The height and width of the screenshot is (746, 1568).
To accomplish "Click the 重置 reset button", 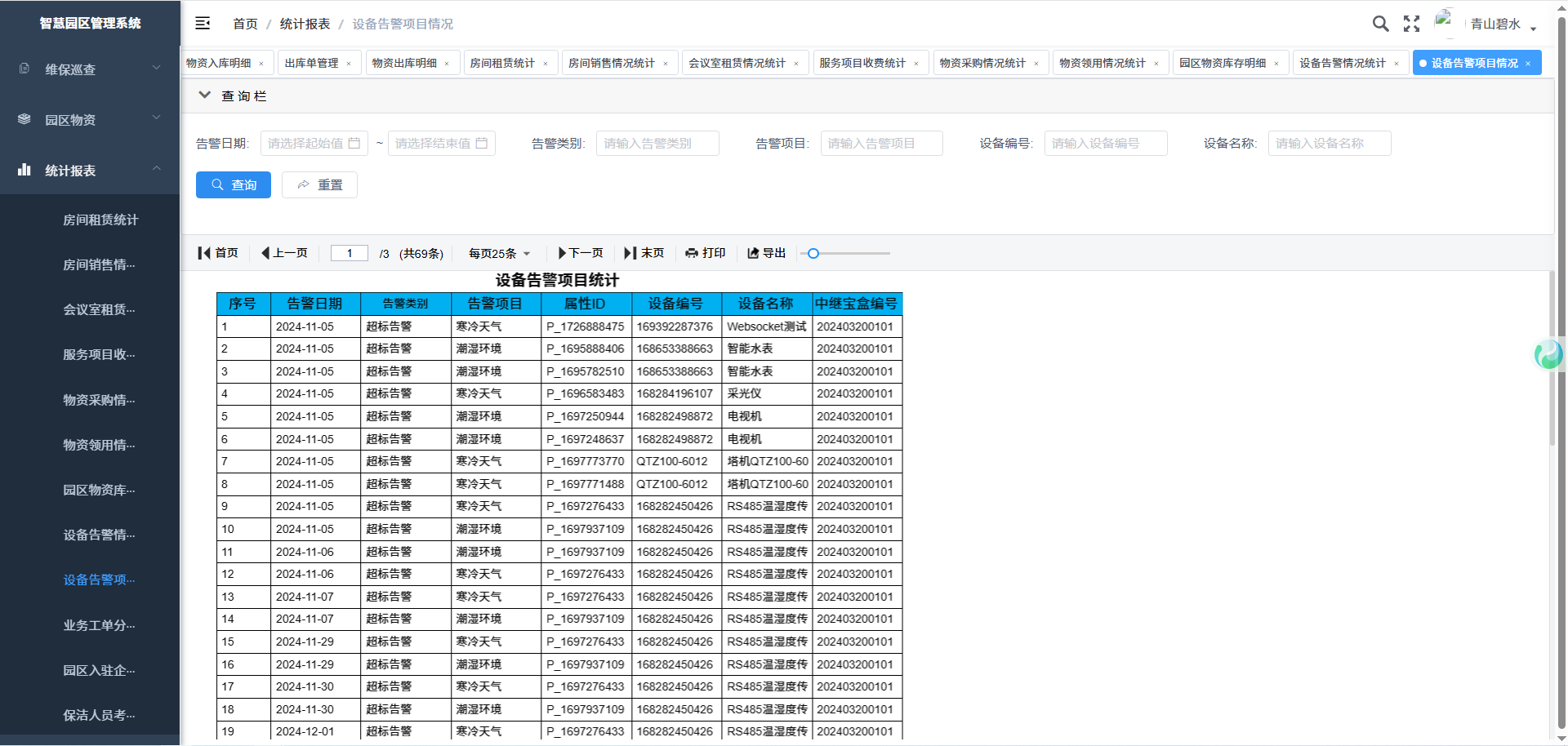I will pos(319,185).
